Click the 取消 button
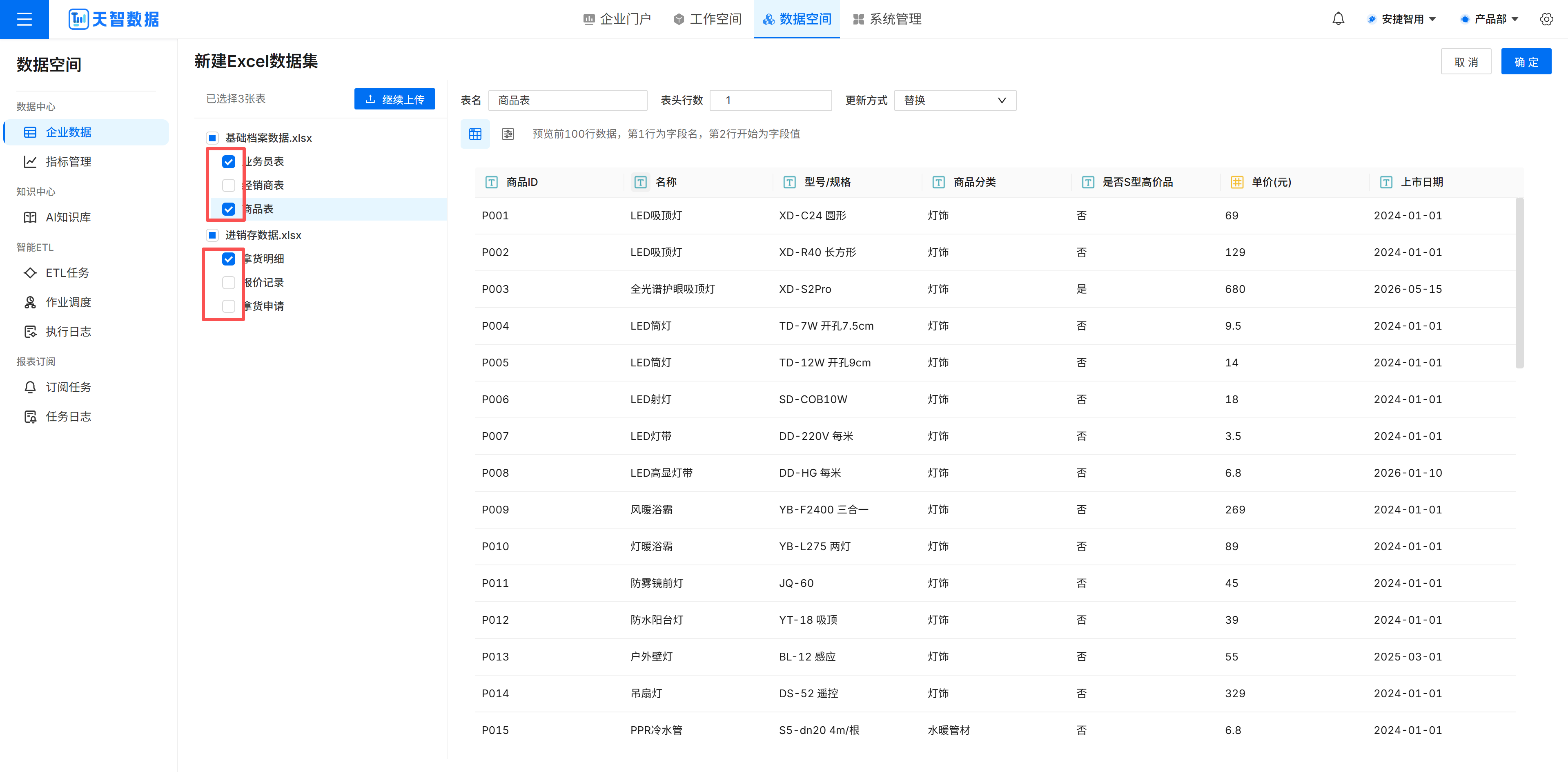The width and height of the screenshot is (1568, 772). (1466, 62)
